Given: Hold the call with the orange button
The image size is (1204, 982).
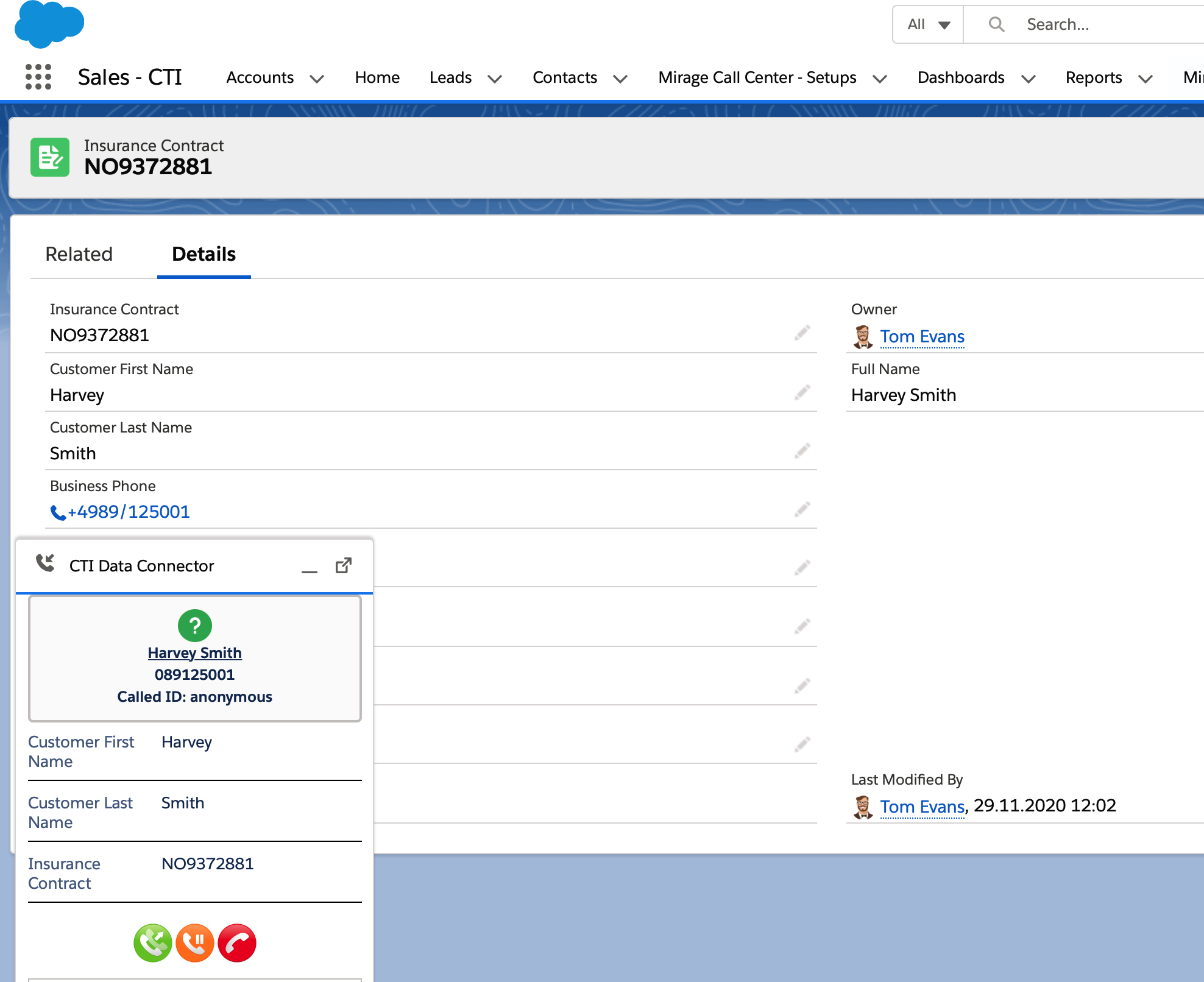Looking at the screenshot, I should coord(195,943).
